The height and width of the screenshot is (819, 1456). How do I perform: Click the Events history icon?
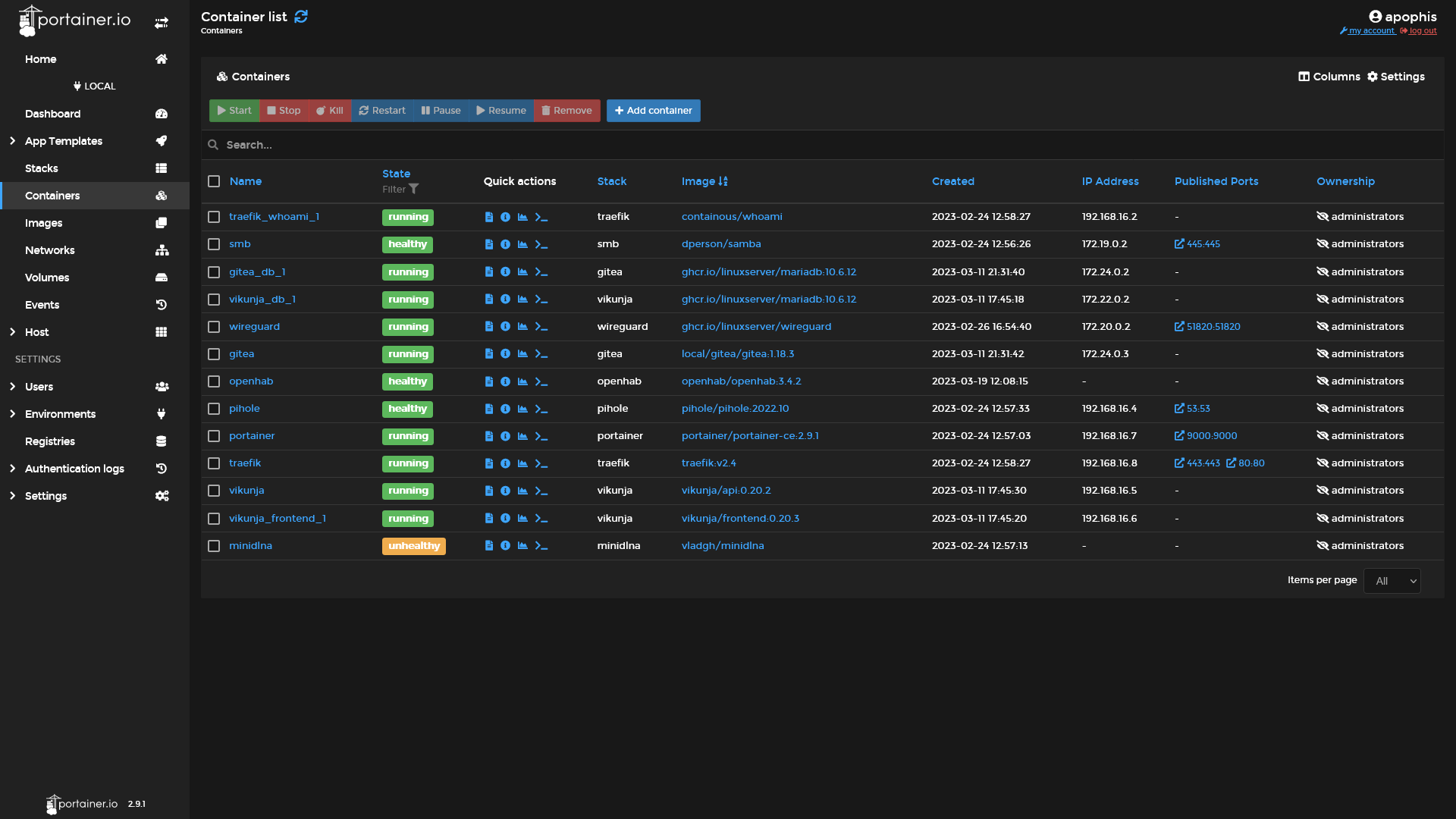162,305
